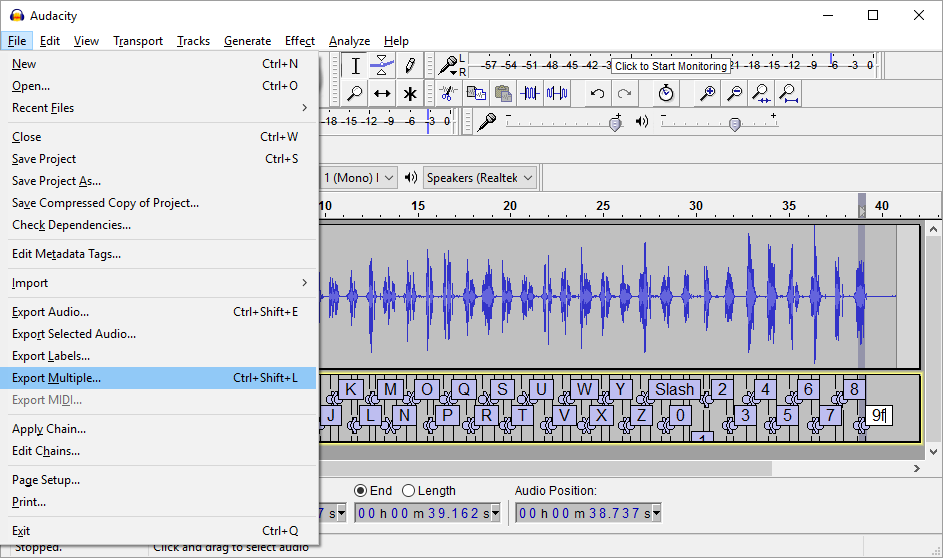
Task: Open the 1 (Mono) channels dropdown
Action: pos(358,177)
